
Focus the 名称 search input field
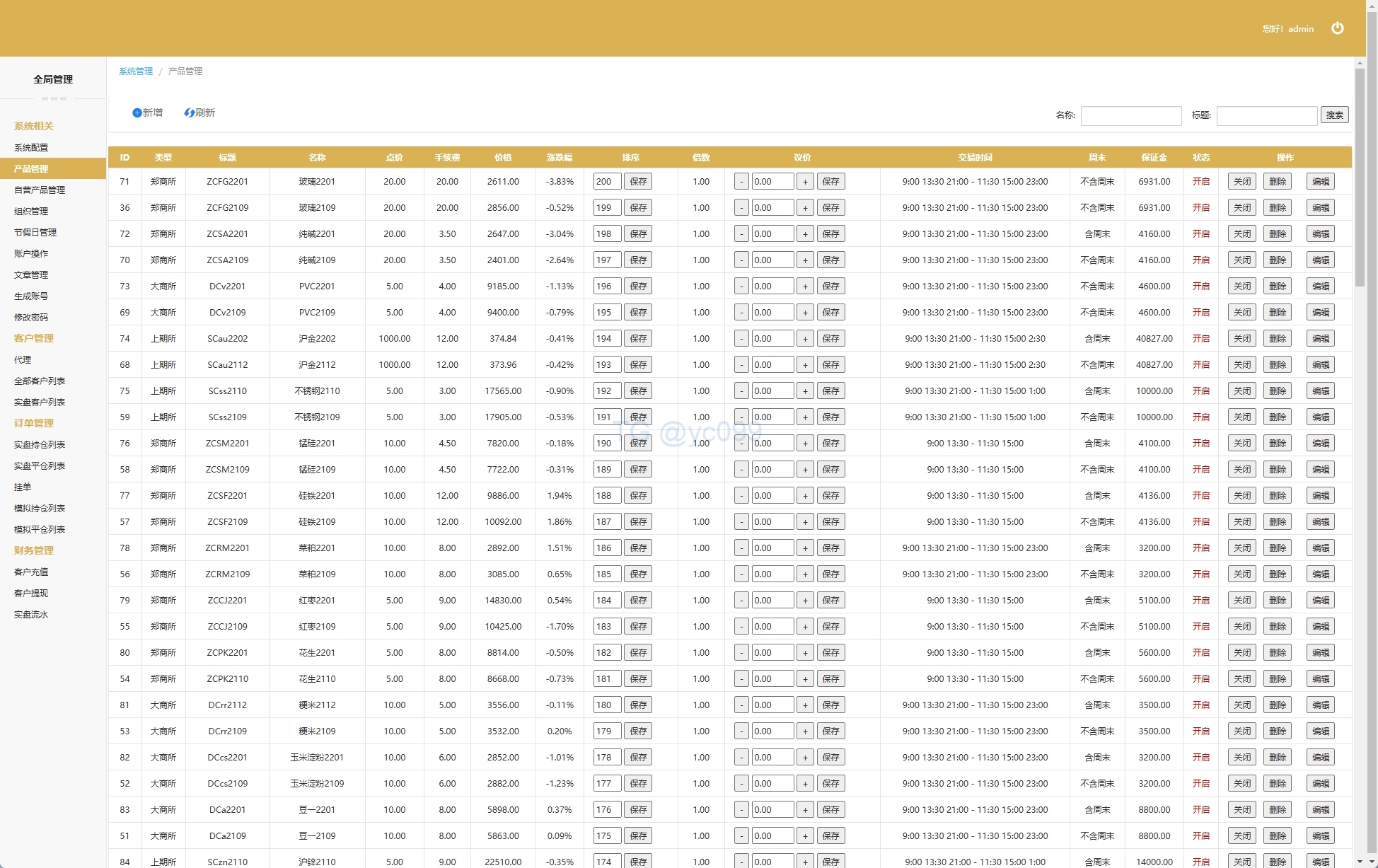point(1130,115)
